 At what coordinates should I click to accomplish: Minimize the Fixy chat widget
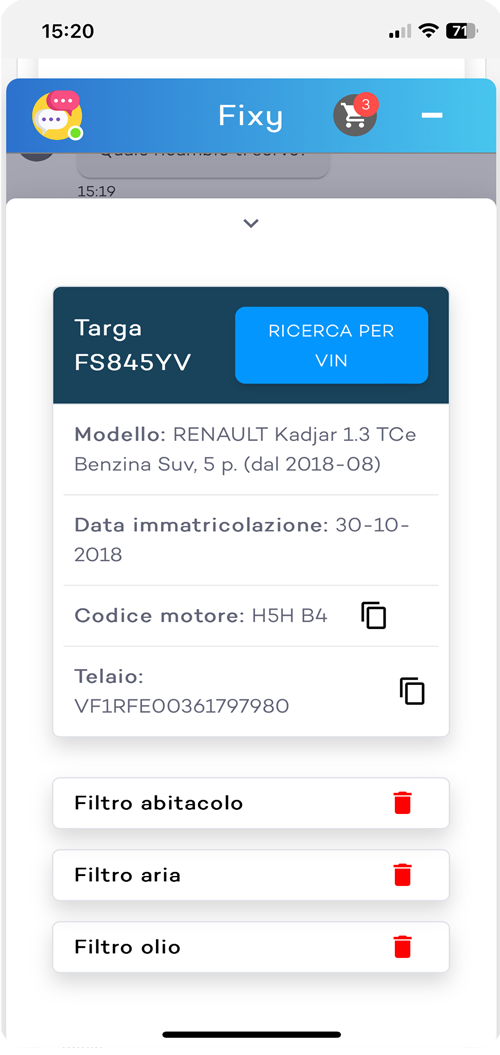(431, 116)
